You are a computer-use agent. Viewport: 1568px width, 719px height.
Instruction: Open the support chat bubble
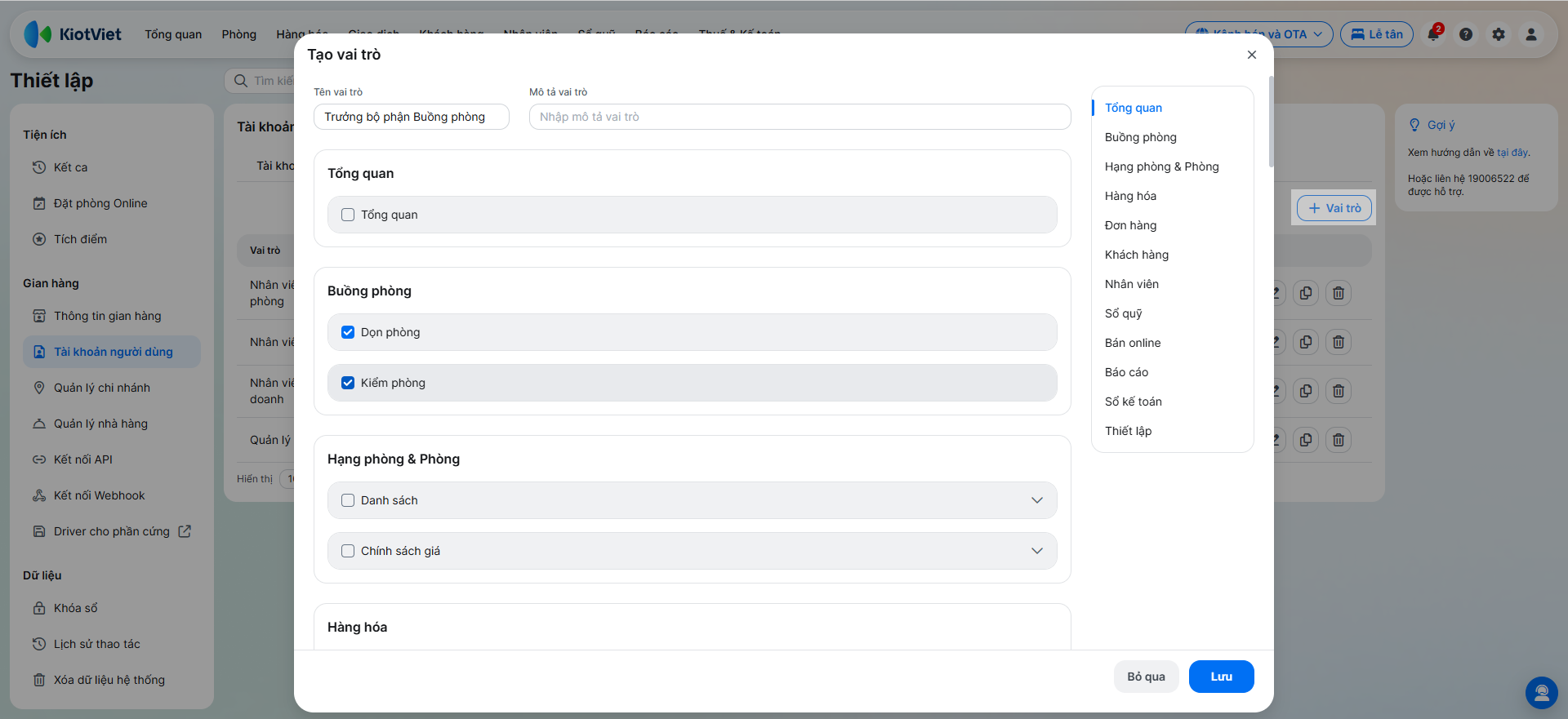1542,693
